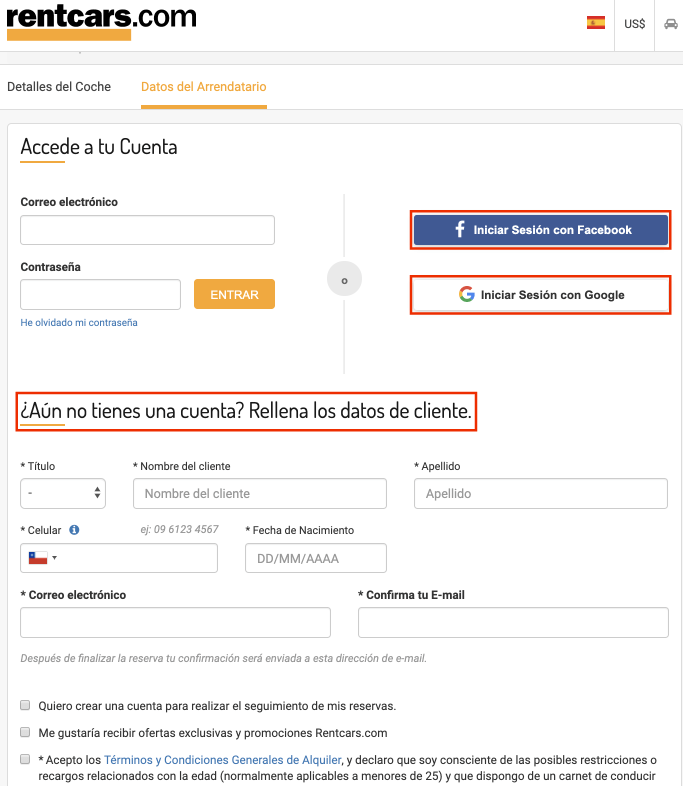The image size is (683, 786).
Task: Open the car icon in the header
Action: coord(670,24)
